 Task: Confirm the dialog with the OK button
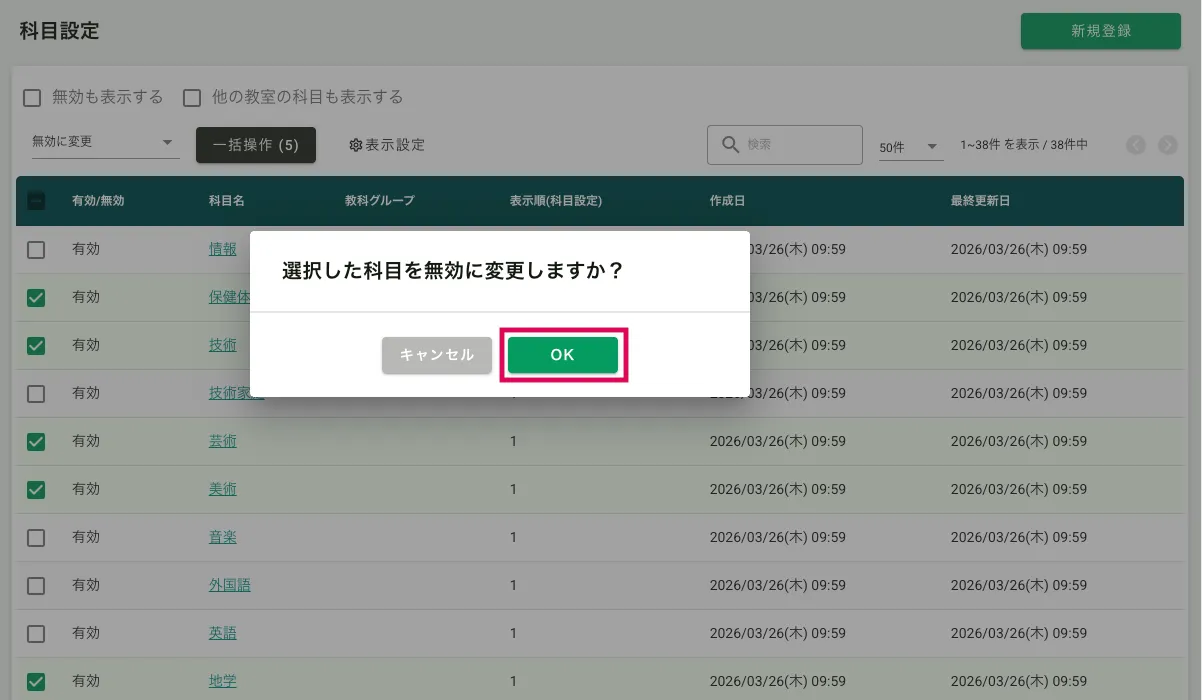562,355
